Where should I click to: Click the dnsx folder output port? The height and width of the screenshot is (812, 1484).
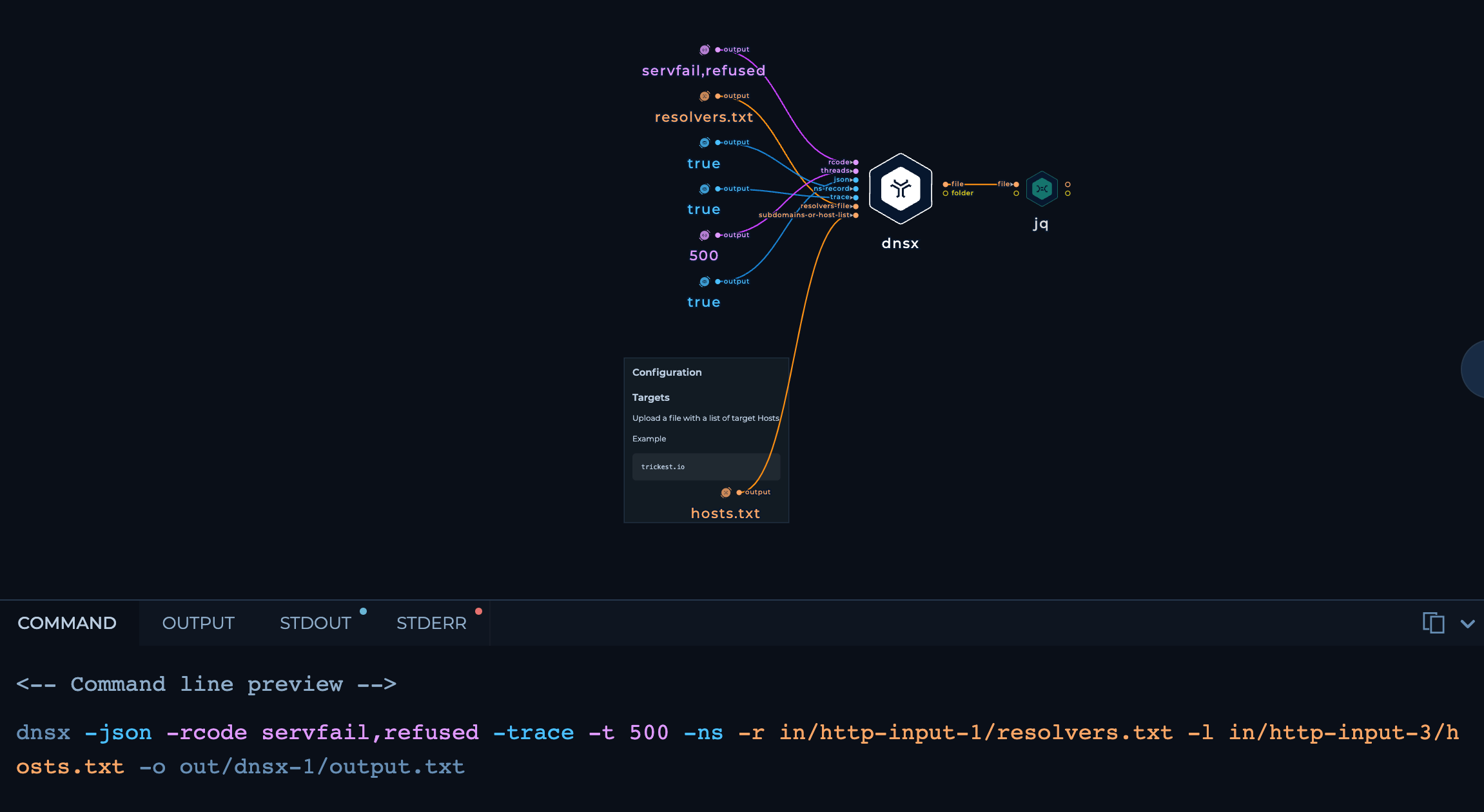point(946,193)
